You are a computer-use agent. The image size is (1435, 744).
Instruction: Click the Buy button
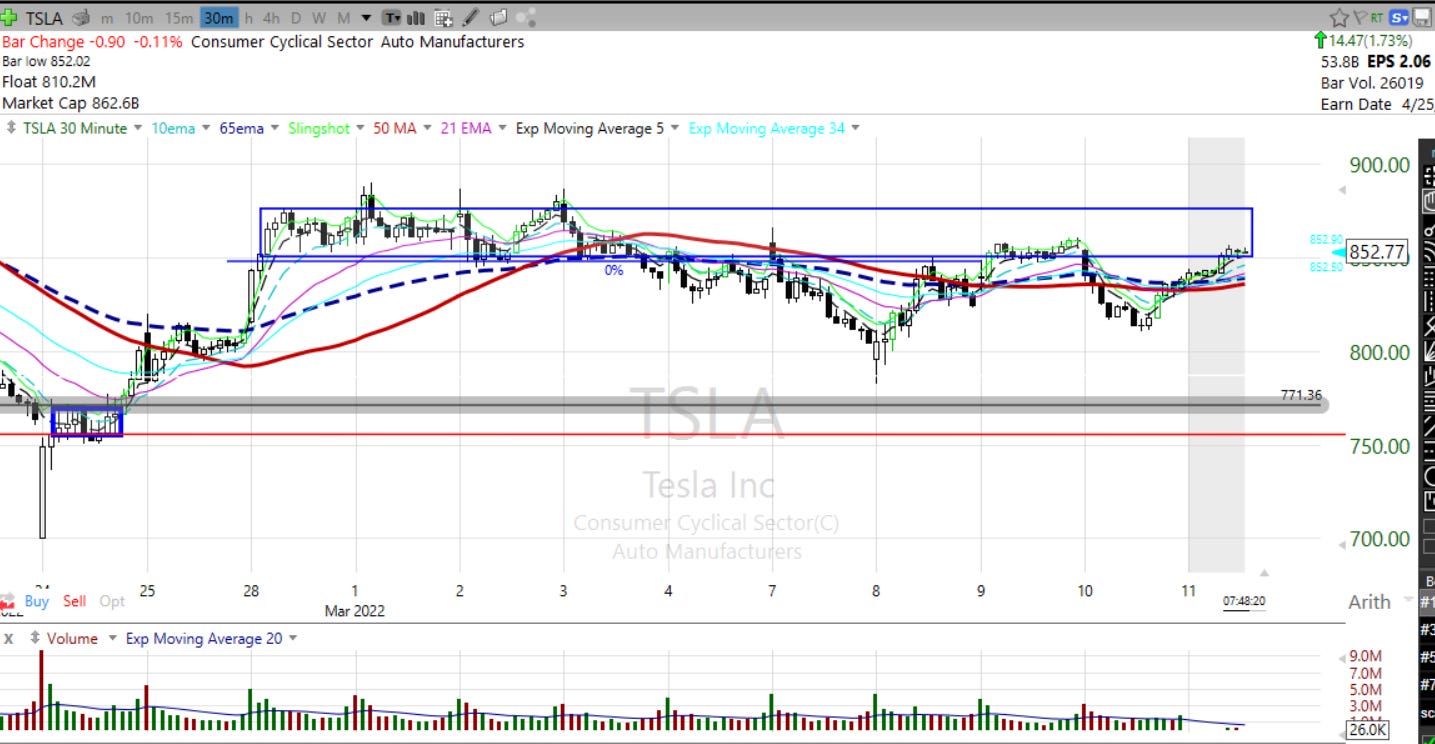(36, 601)
